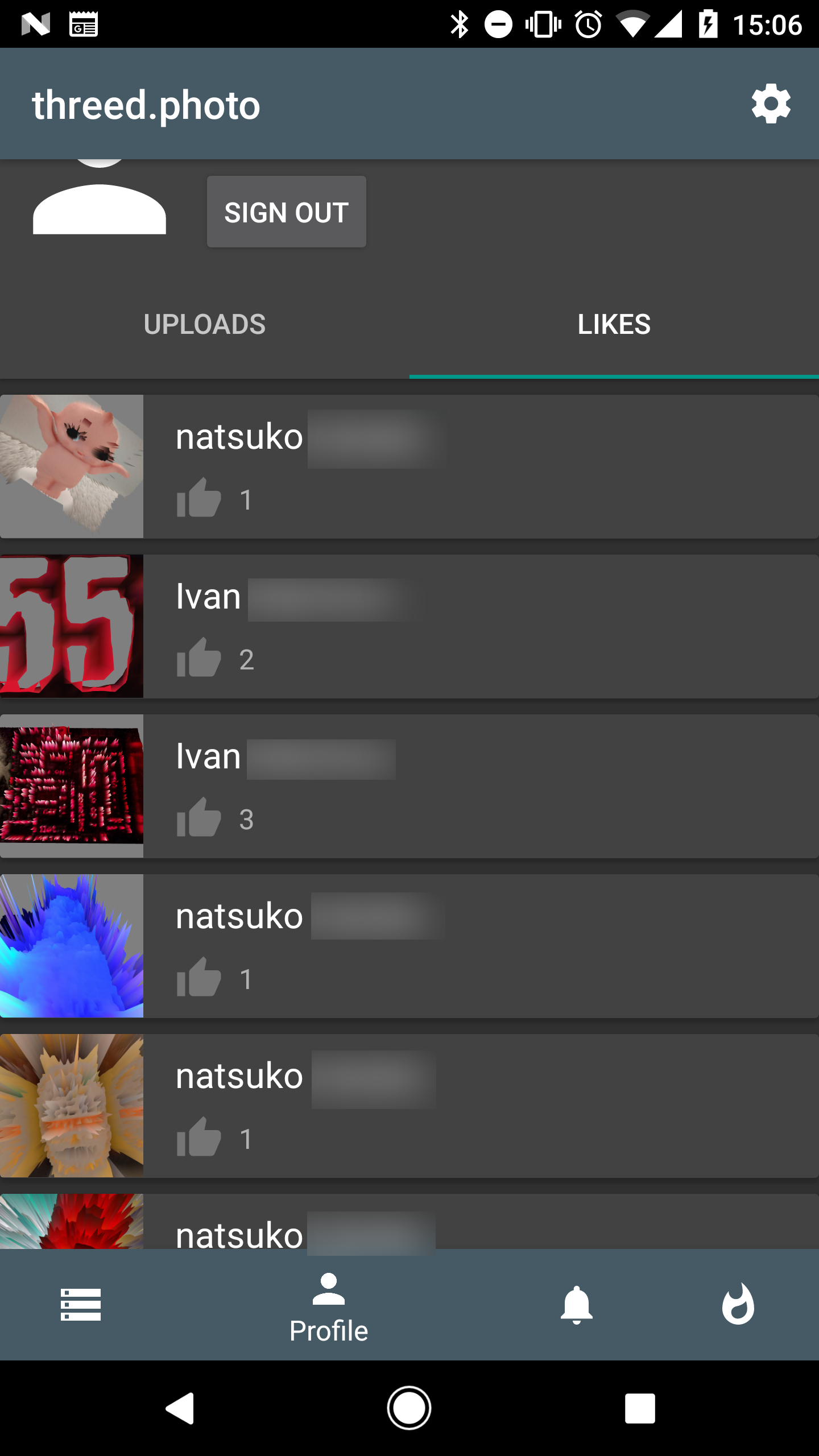The image size is (819, 1456).
Task: Select the LIKES tab
Action: click(614, 325)
